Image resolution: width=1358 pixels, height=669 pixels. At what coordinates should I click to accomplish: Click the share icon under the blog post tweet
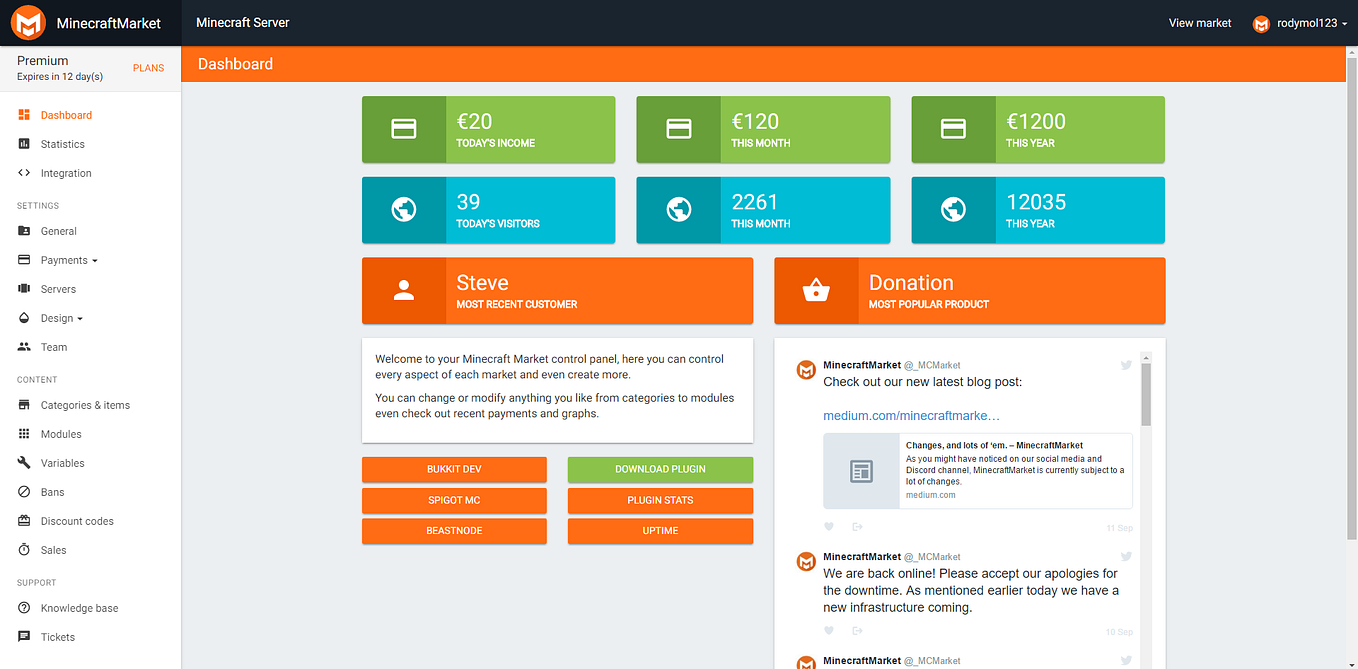(x=857, y=527)
